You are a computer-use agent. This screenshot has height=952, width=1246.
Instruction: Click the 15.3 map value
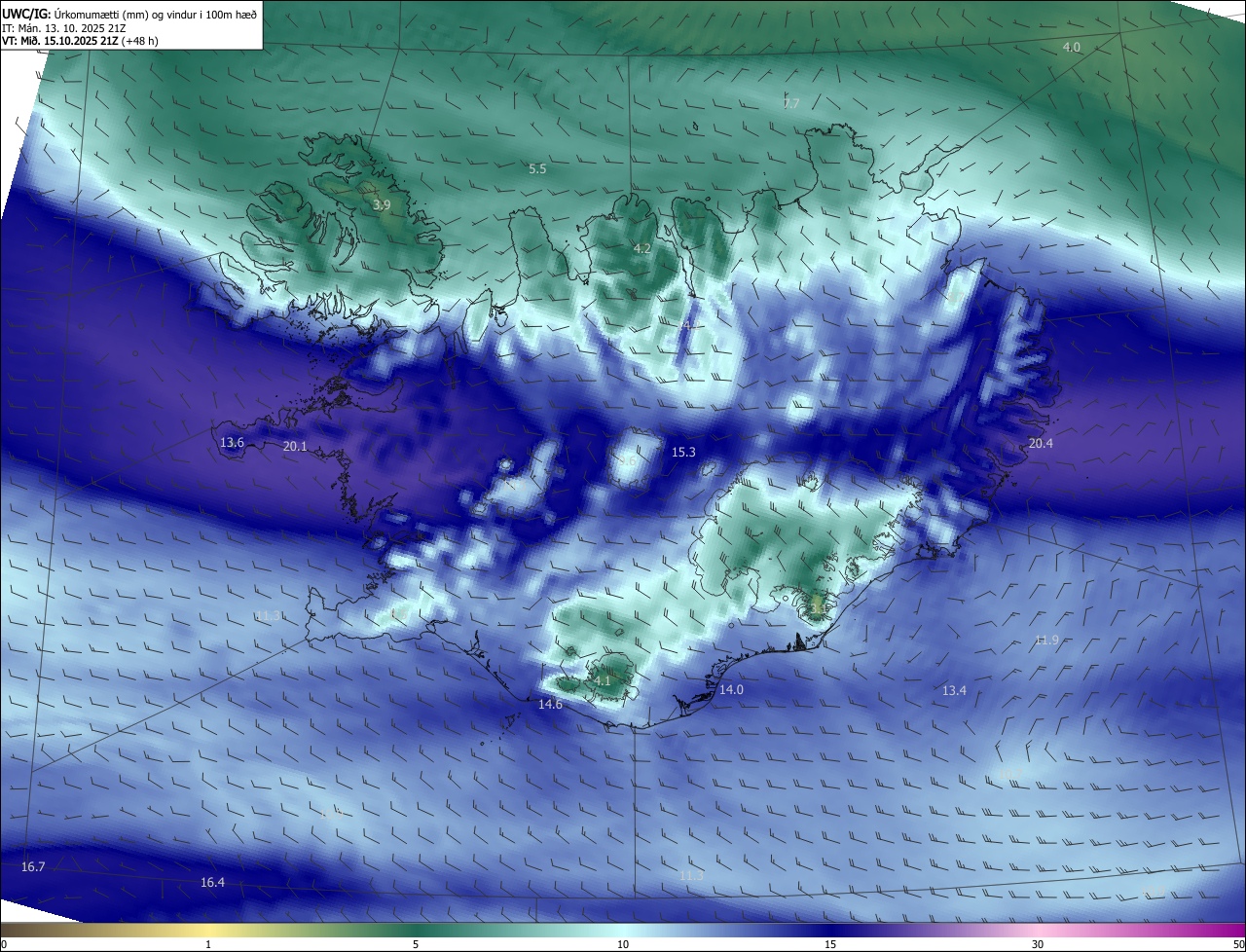tap(684, 452)
